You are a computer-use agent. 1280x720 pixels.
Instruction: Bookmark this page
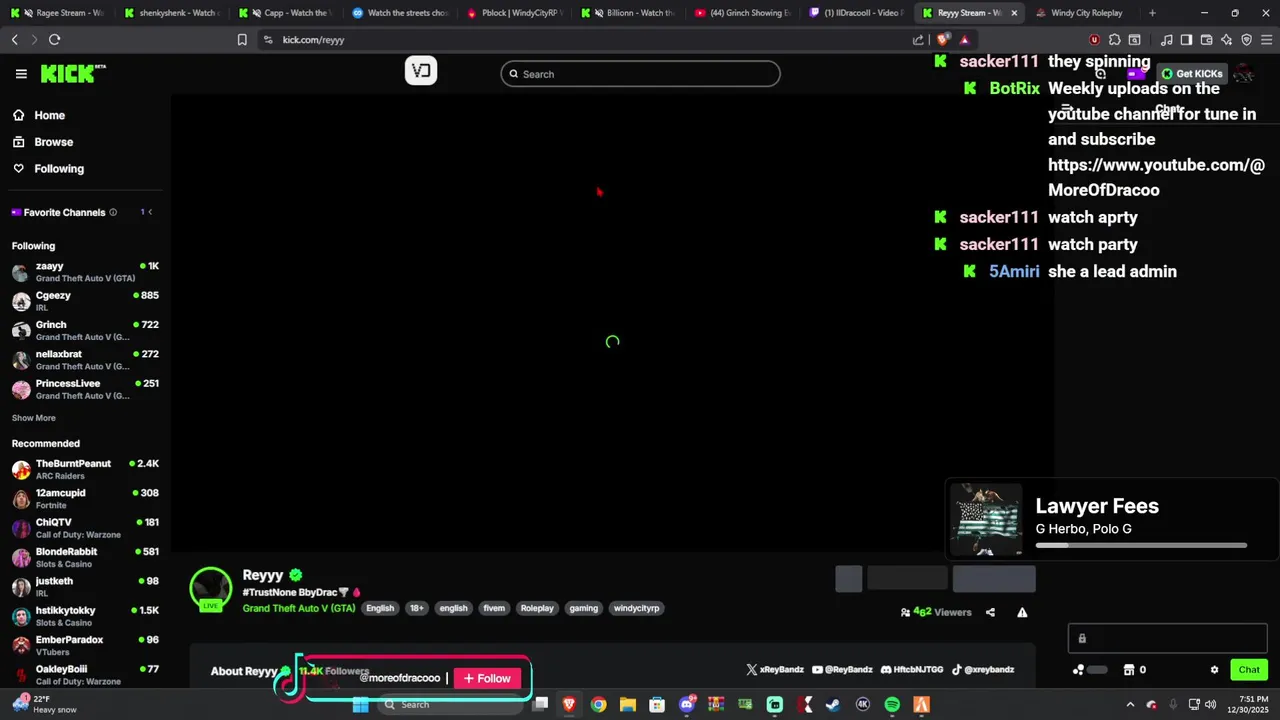242,40
